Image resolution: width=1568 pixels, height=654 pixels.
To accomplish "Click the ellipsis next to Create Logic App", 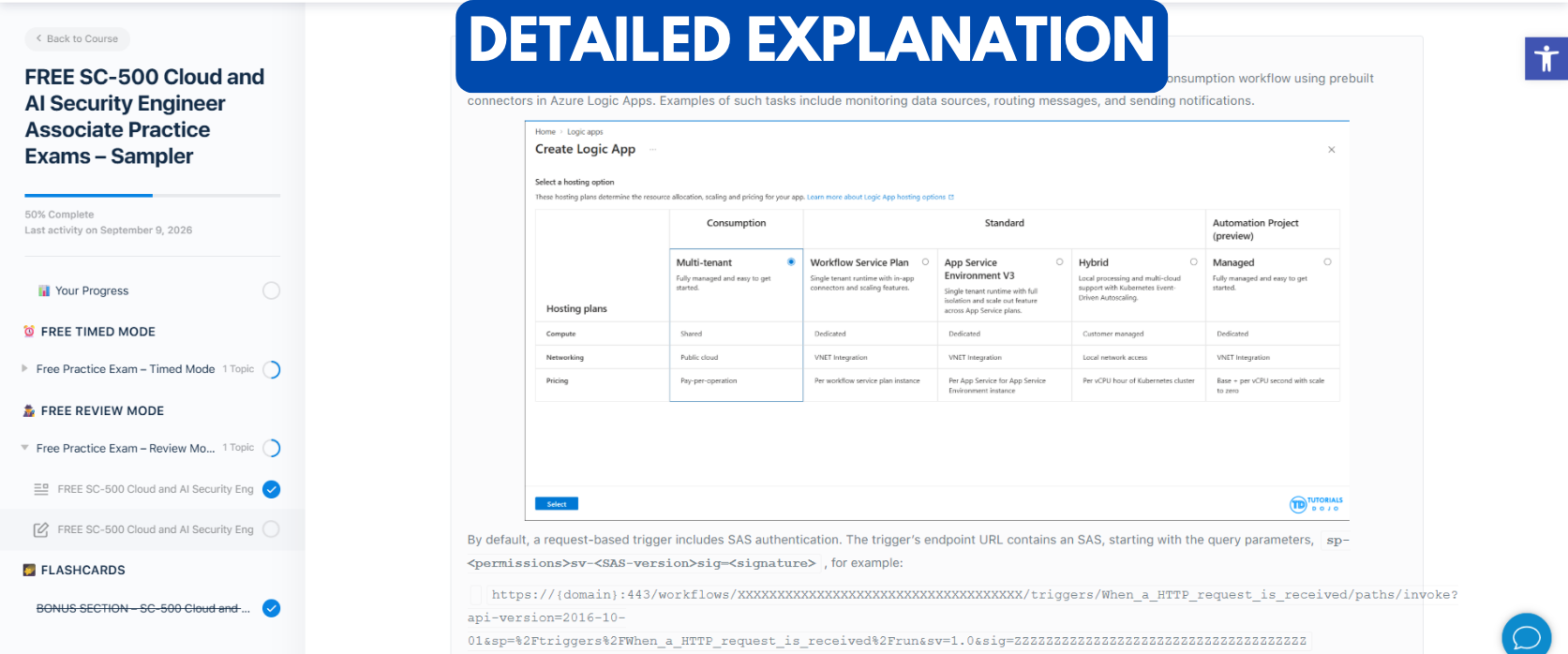I will pos(653,150).
